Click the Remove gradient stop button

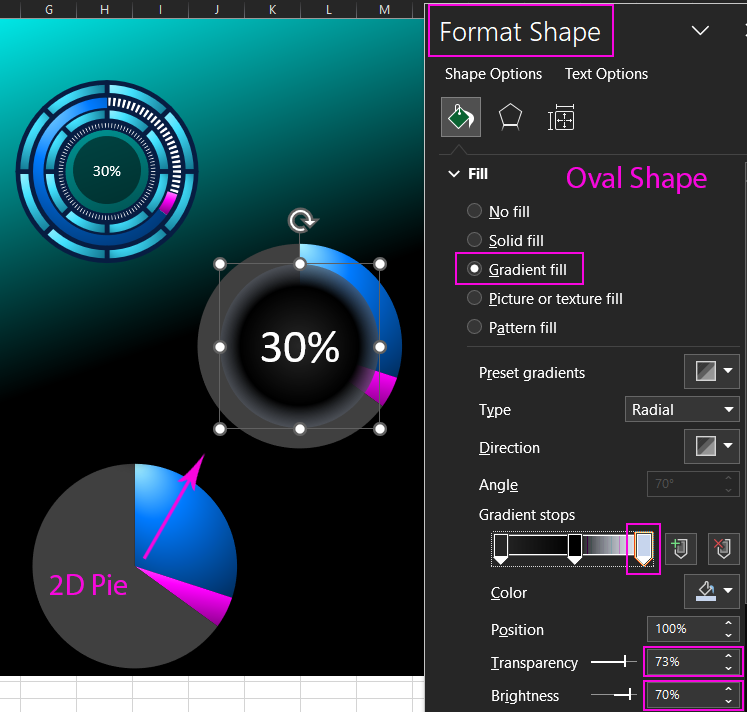coord(722,548)
